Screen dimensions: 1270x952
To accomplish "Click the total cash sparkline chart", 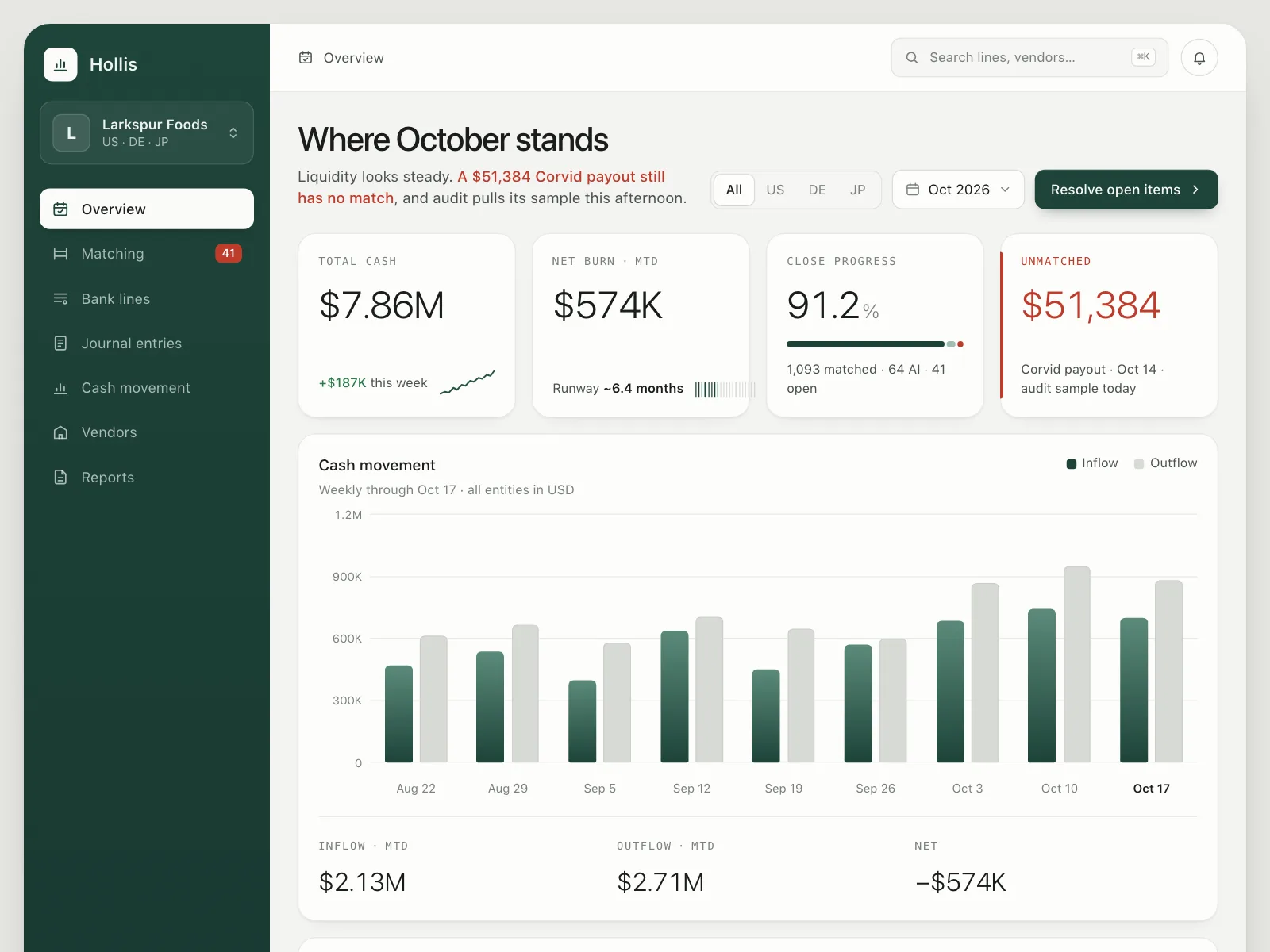I will click(x=468, y=382).
